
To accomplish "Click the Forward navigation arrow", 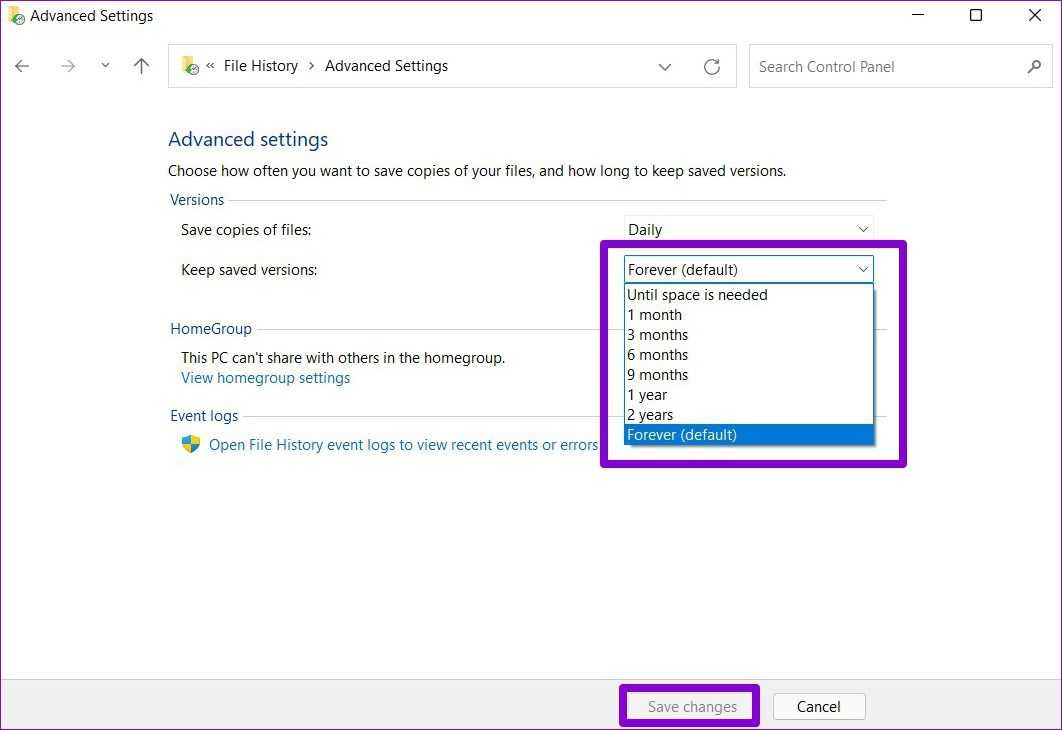I will [x=68, y=66].
